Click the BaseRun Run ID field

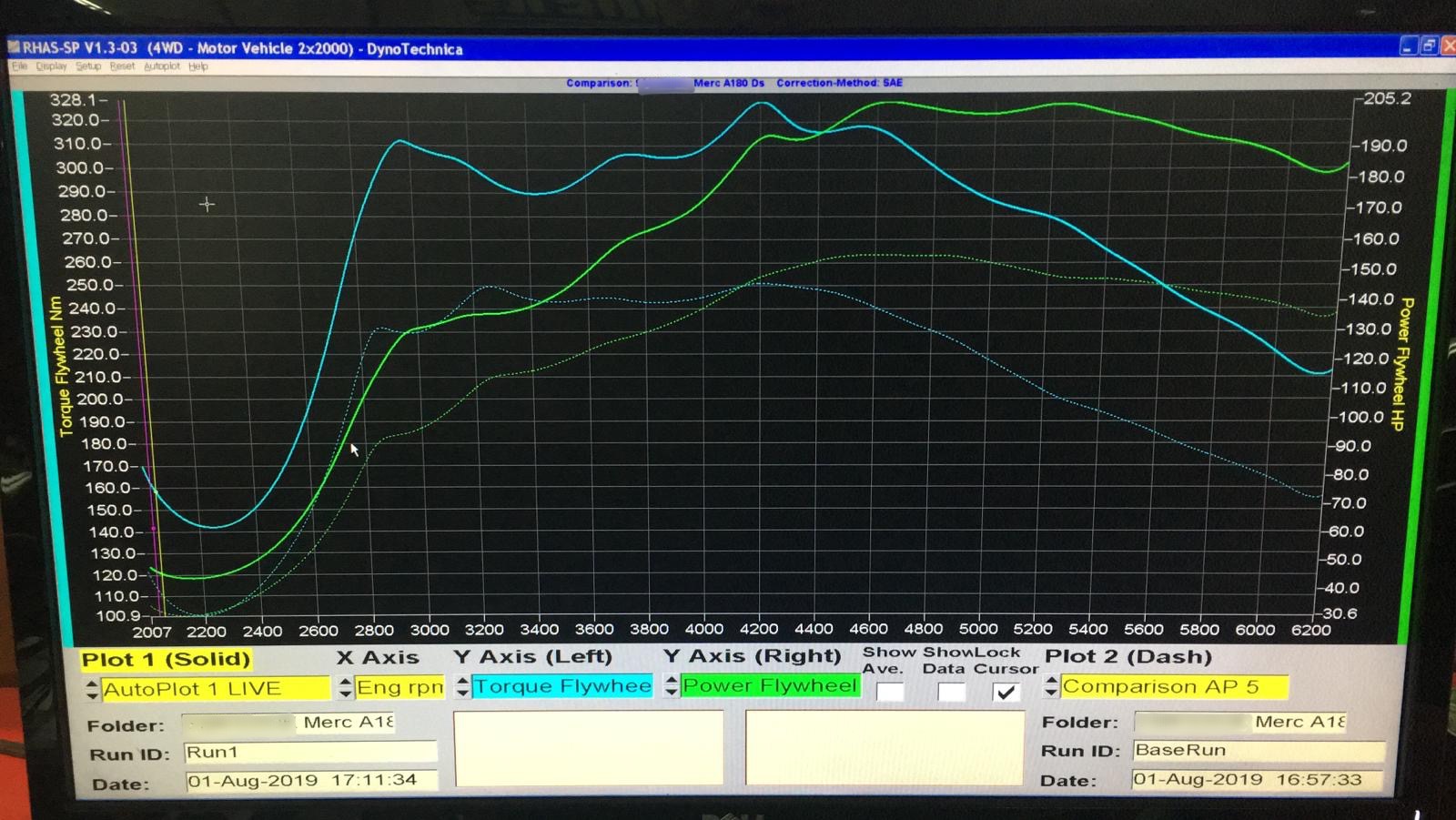coord(1258,751)
